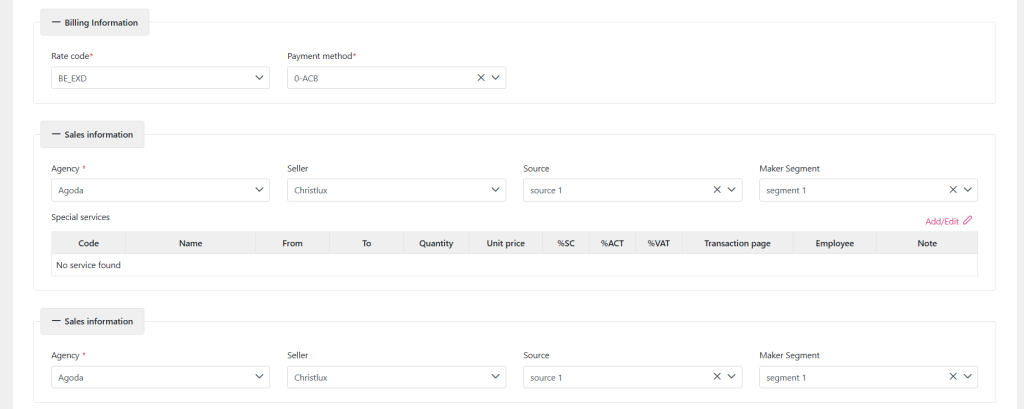
Task: Click the pencil icon beside Add/Edit
Action: (x=967, y=221)
